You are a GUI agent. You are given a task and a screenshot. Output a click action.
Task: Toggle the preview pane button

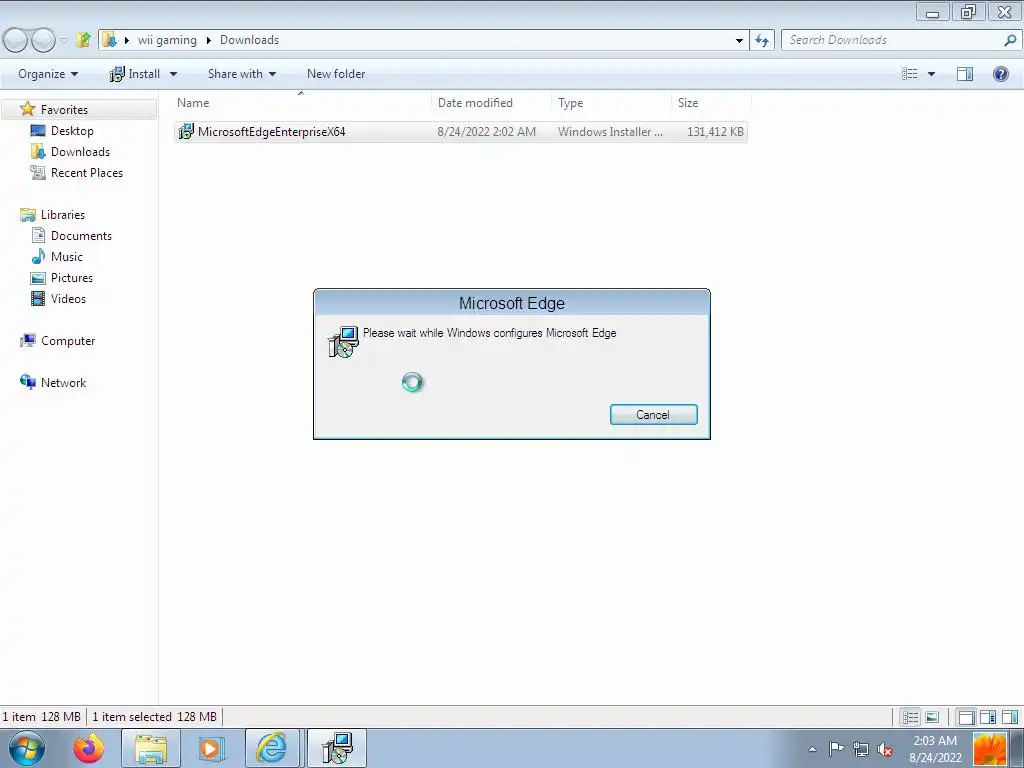pyautogui.click(x=965, y=74)
